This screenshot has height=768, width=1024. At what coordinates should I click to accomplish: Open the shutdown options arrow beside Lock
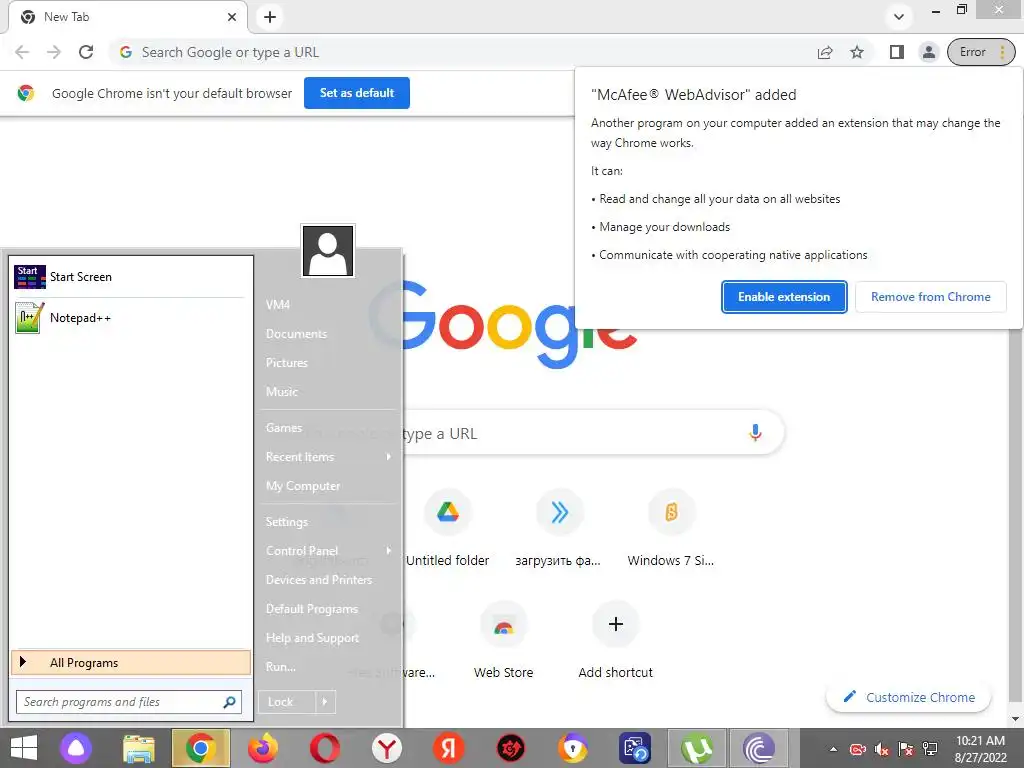[x=325, y=702]
